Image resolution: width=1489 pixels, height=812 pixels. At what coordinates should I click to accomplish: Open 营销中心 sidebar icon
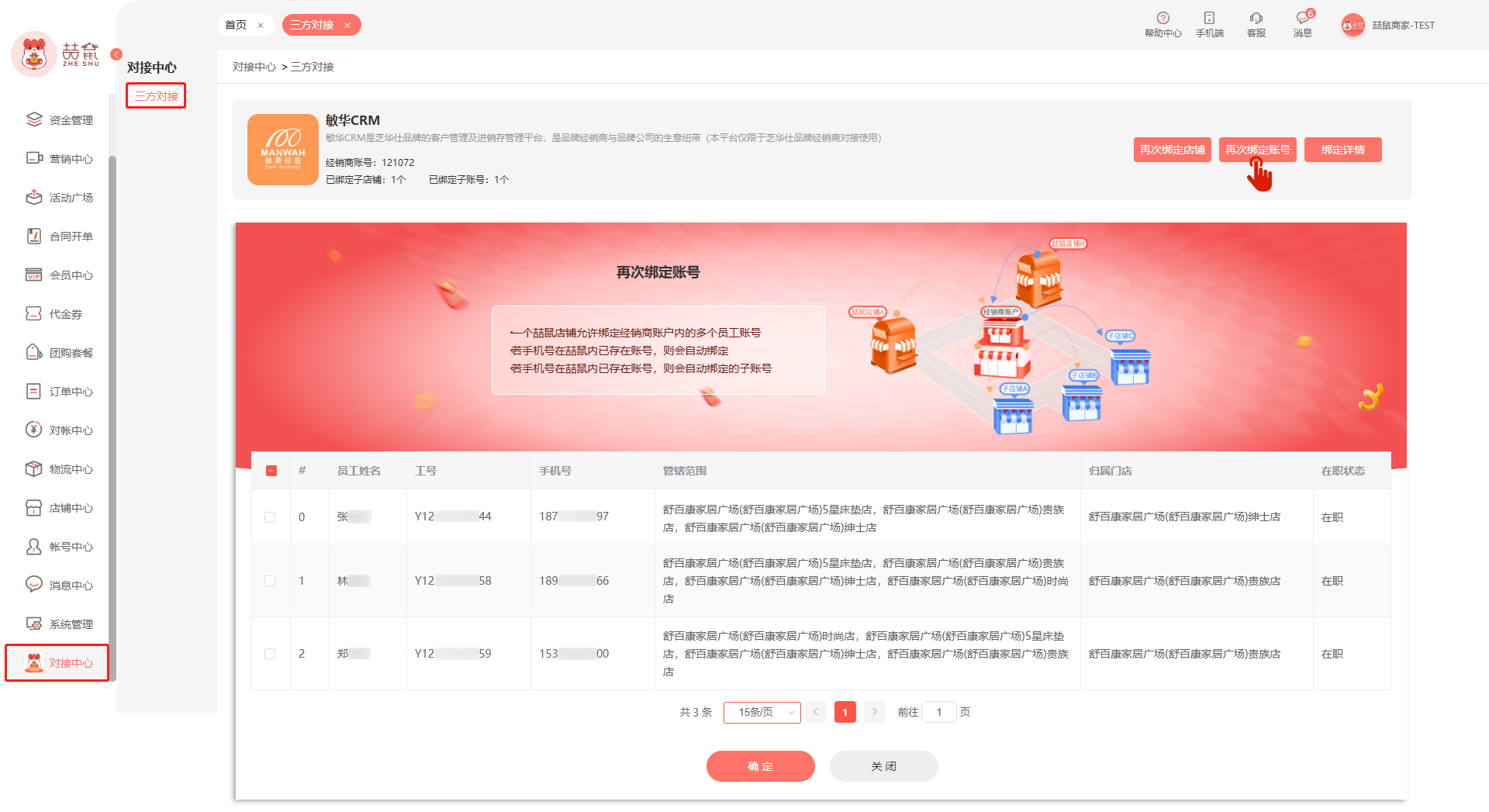tap(34, 158)
